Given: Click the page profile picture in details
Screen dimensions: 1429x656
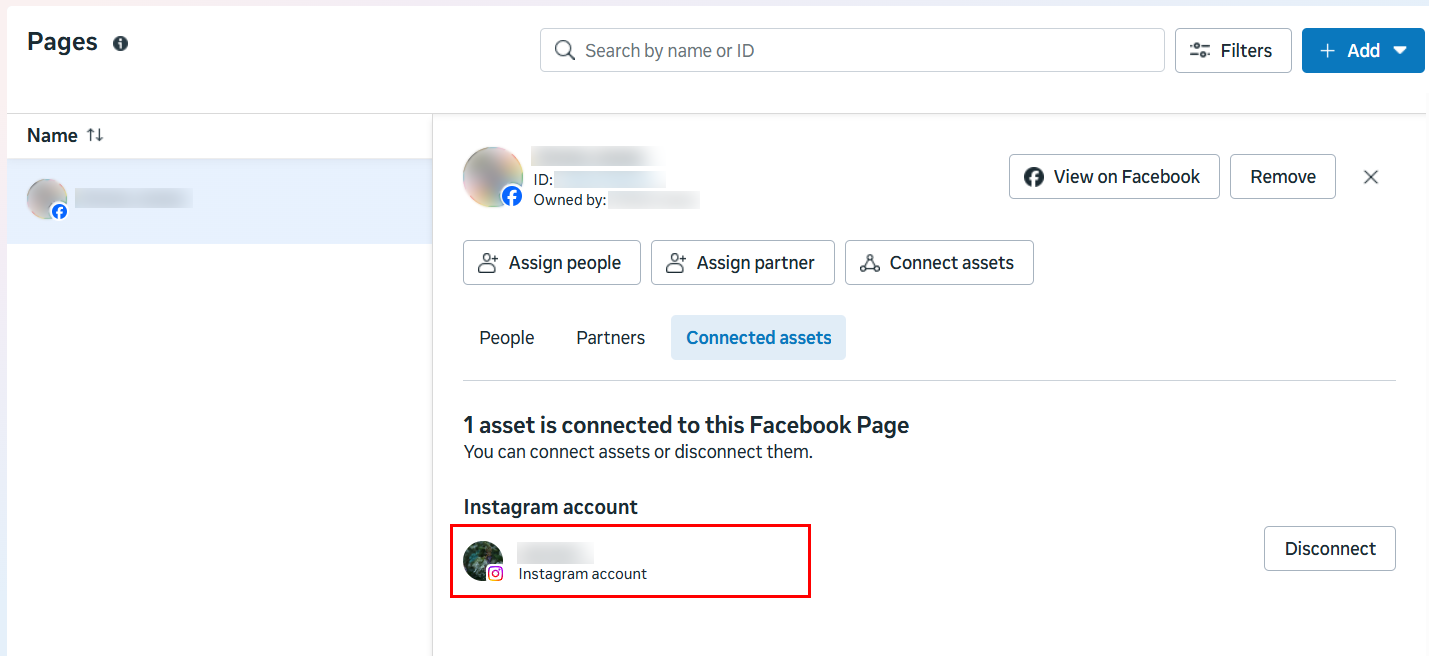Looking at the screenshot, I should [492, 177].
